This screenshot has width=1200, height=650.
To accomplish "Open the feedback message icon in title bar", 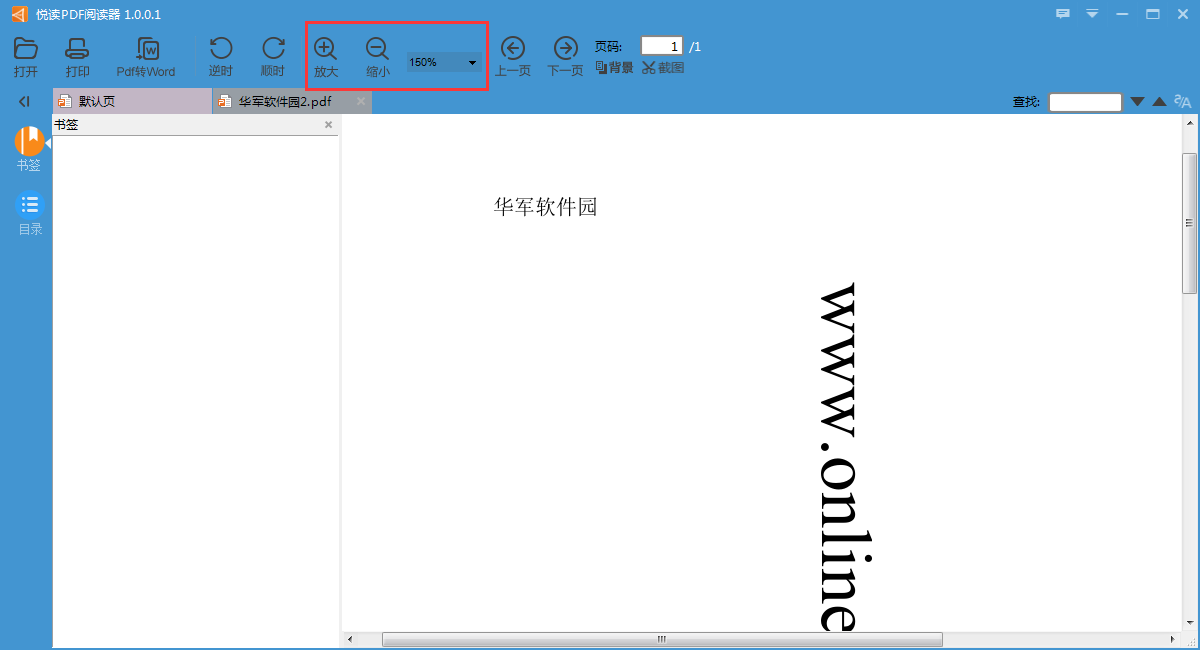I will [x=1063, y=14].
